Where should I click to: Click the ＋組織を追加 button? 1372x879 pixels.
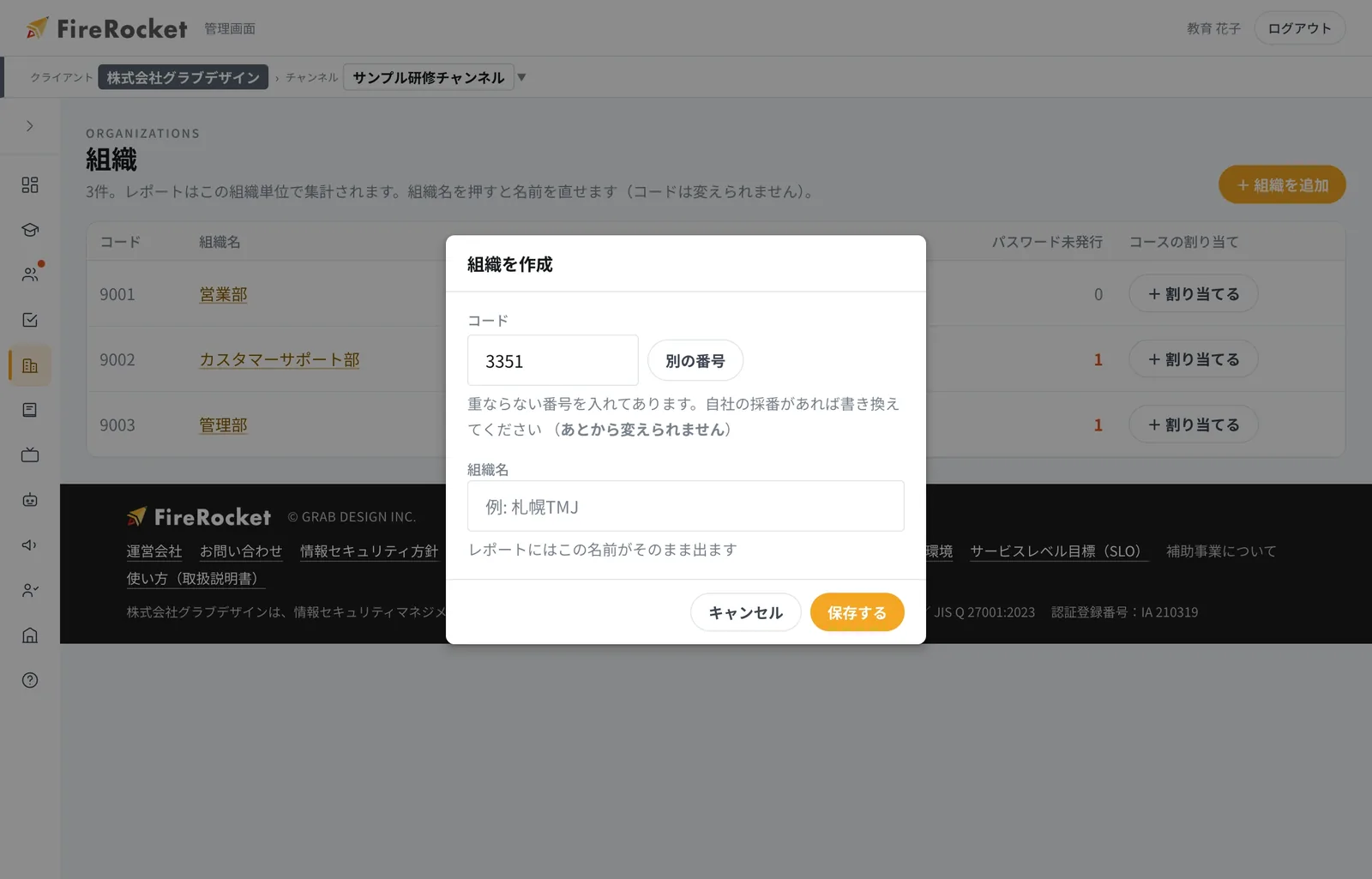pos(1282,184)
